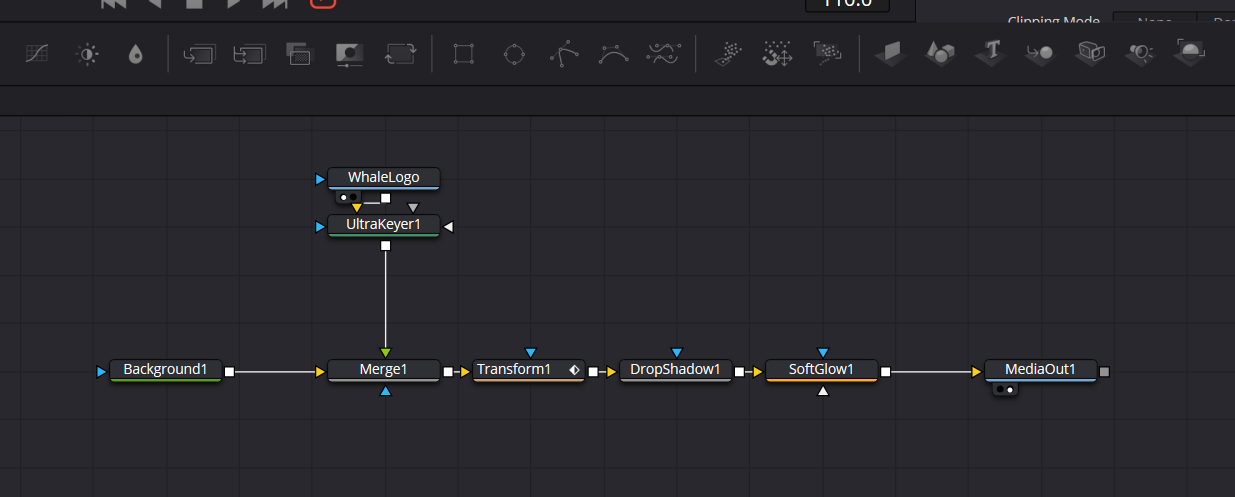Select the Background1 node
The image size is (1235, 497).
[165, 370]
